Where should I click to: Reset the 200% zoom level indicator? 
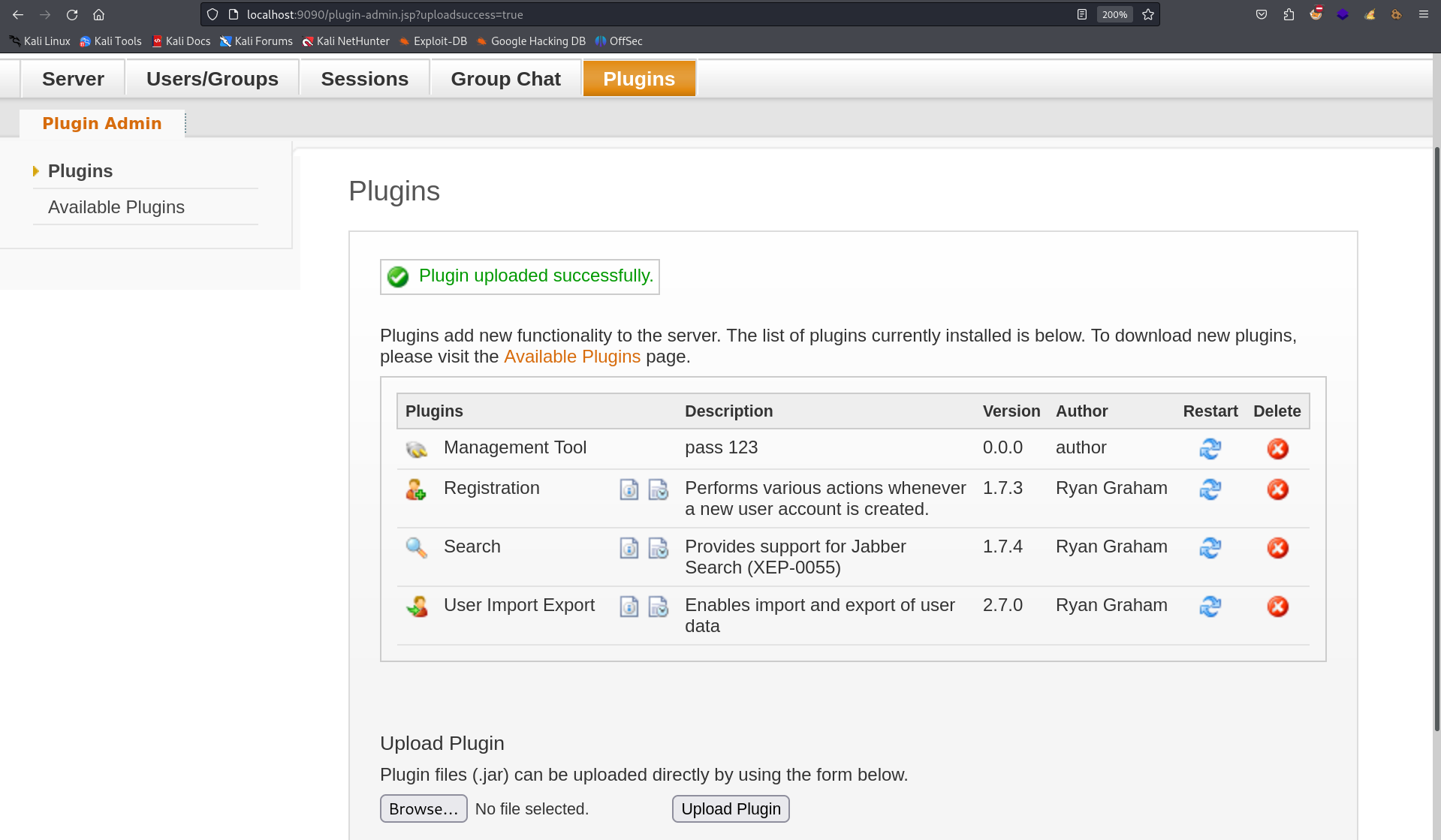[x=1114, y=14]
